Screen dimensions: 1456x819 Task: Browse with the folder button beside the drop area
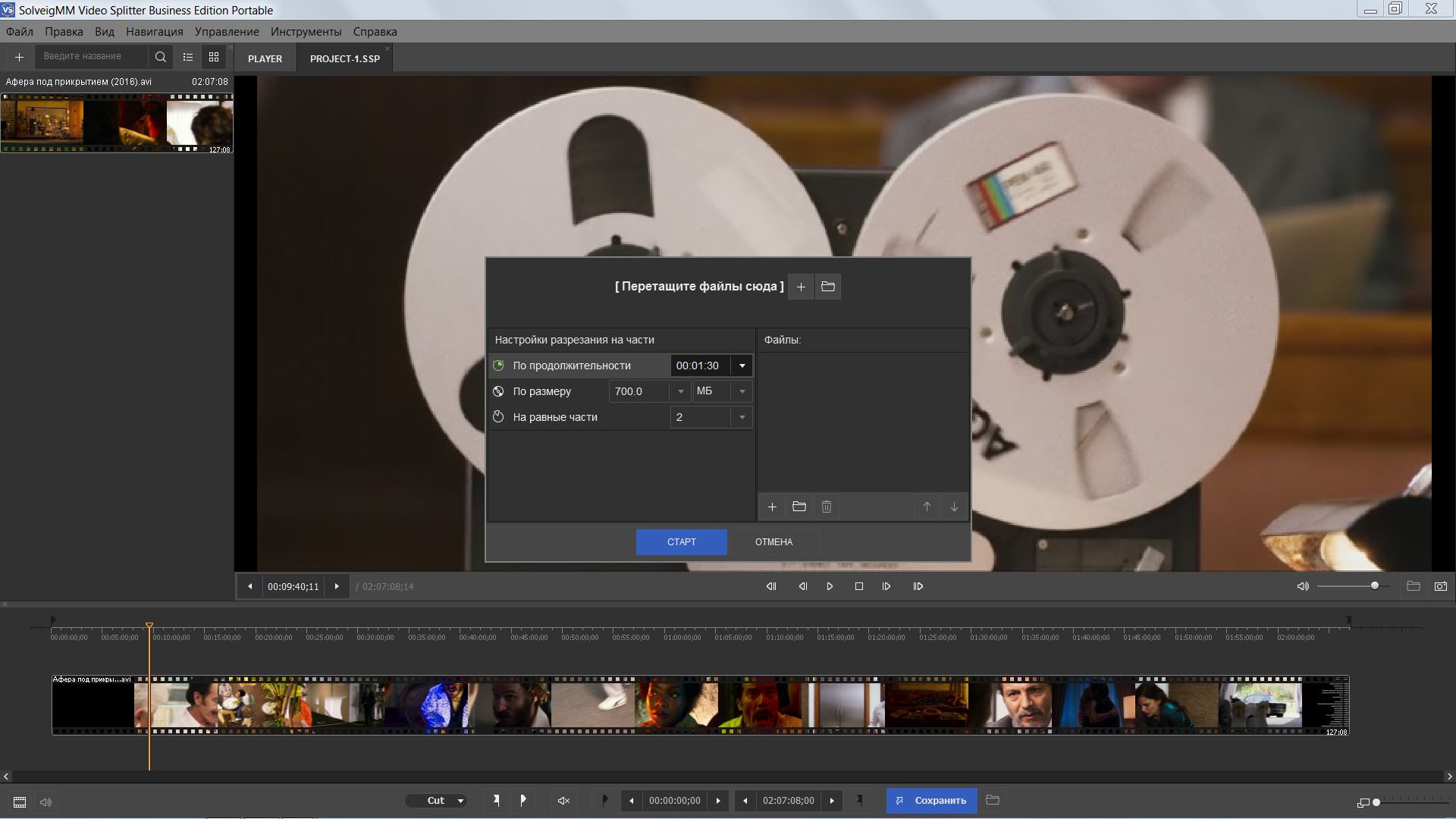(828, 287)
